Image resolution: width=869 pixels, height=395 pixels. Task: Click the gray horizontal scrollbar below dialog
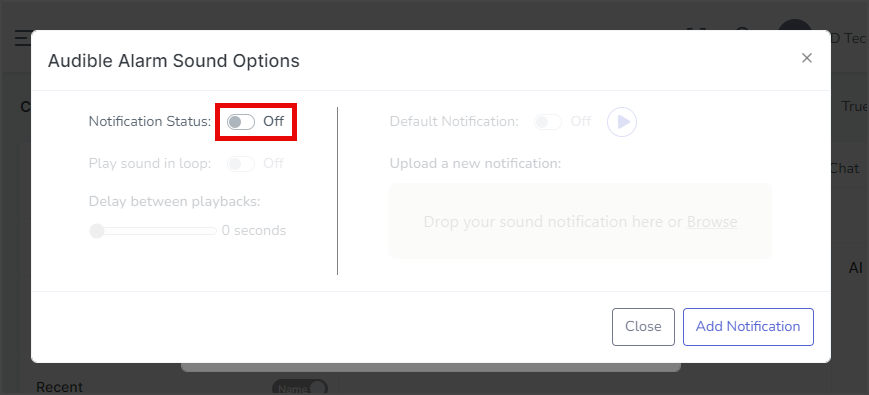coord(431,367)
